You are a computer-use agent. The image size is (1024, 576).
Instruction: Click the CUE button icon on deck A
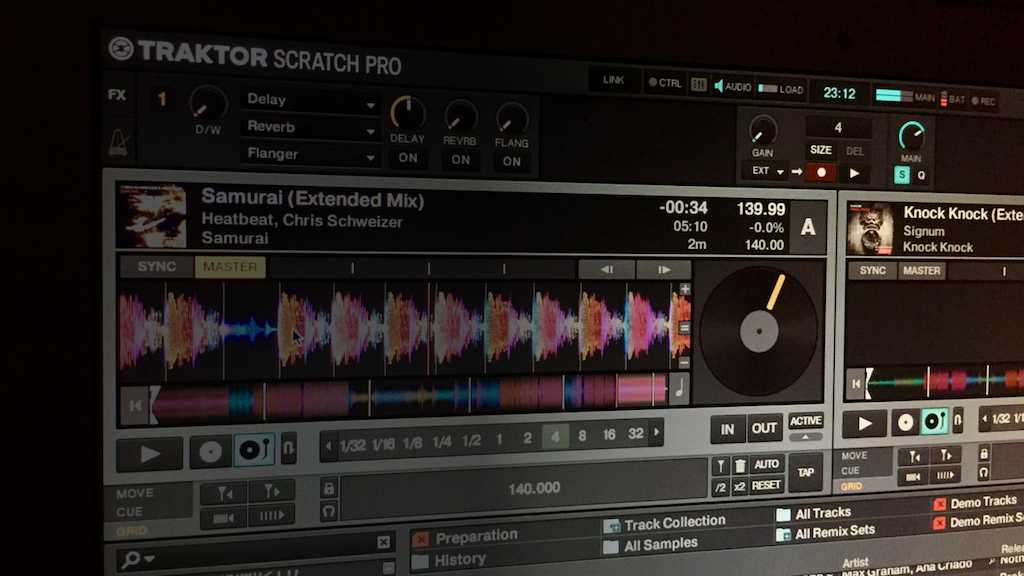pos(210,451)
